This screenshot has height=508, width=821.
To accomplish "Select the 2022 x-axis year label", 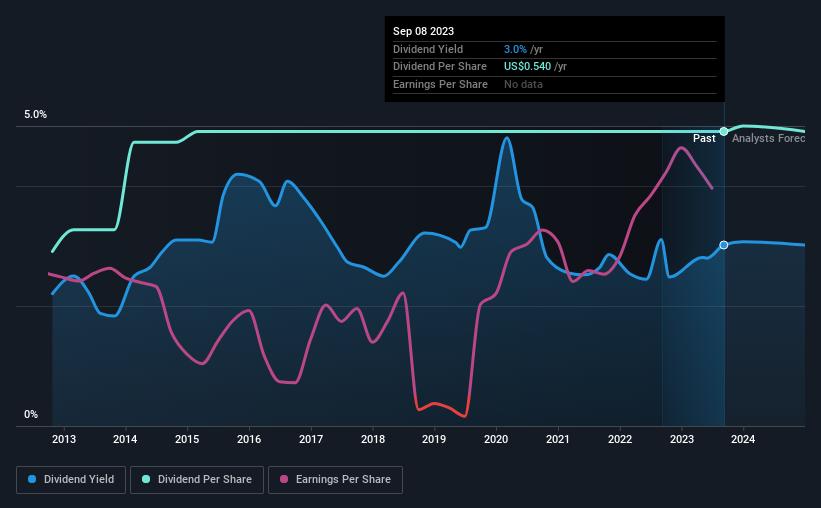I will tap(620, 439).
